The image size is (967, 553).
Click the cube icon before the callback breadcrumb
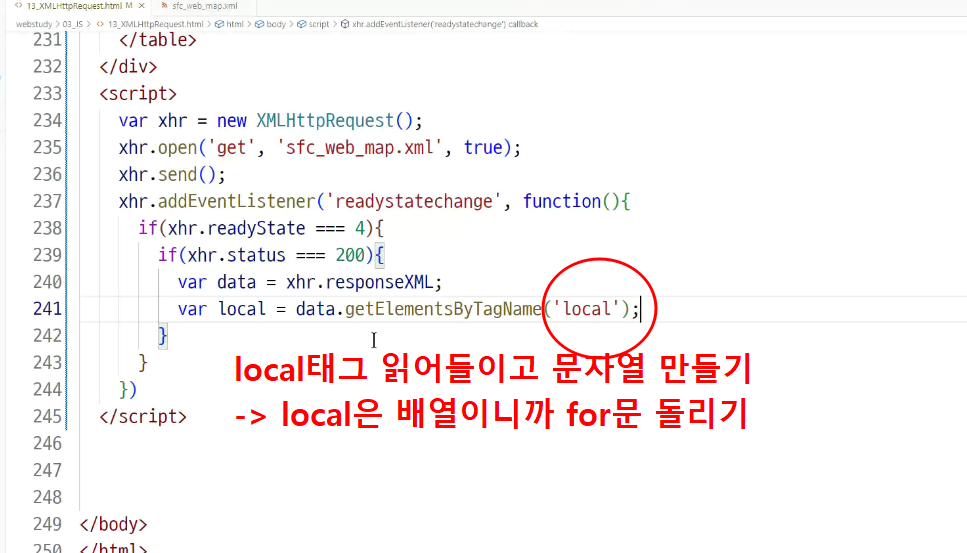tap(345, 24)
